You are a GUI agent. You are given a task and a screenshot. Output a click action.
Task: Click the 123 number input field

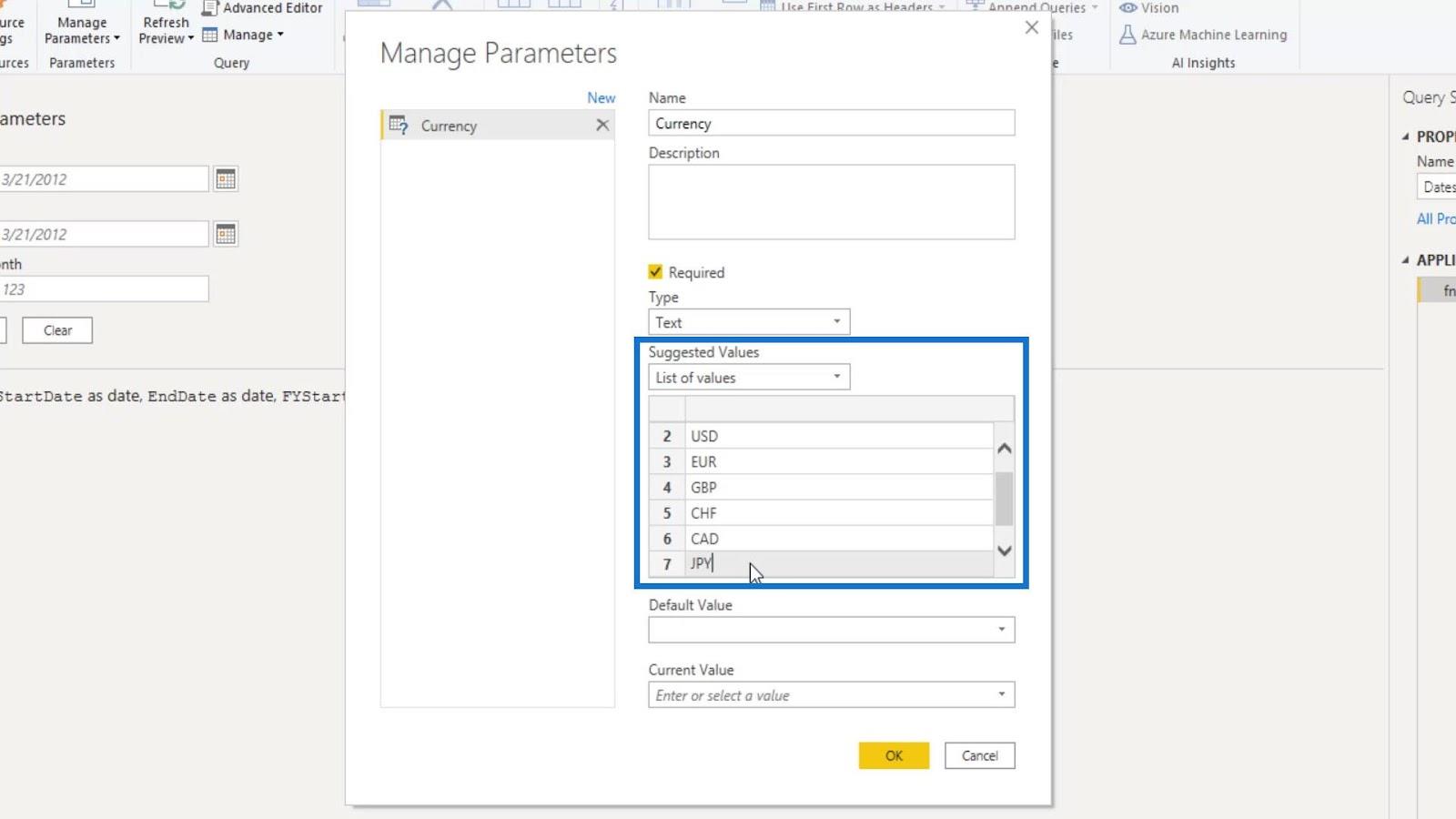pos(103,289)
